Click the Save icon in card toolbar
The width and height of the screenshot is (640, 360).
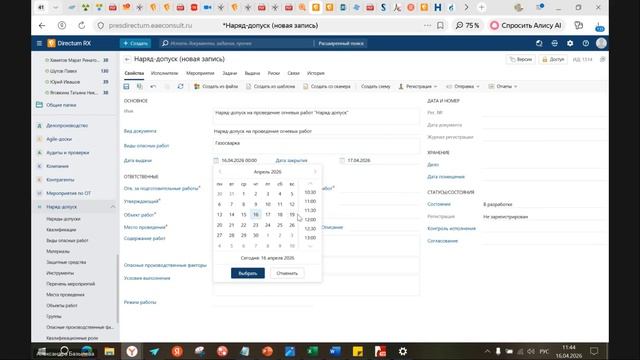pos(127,87)
